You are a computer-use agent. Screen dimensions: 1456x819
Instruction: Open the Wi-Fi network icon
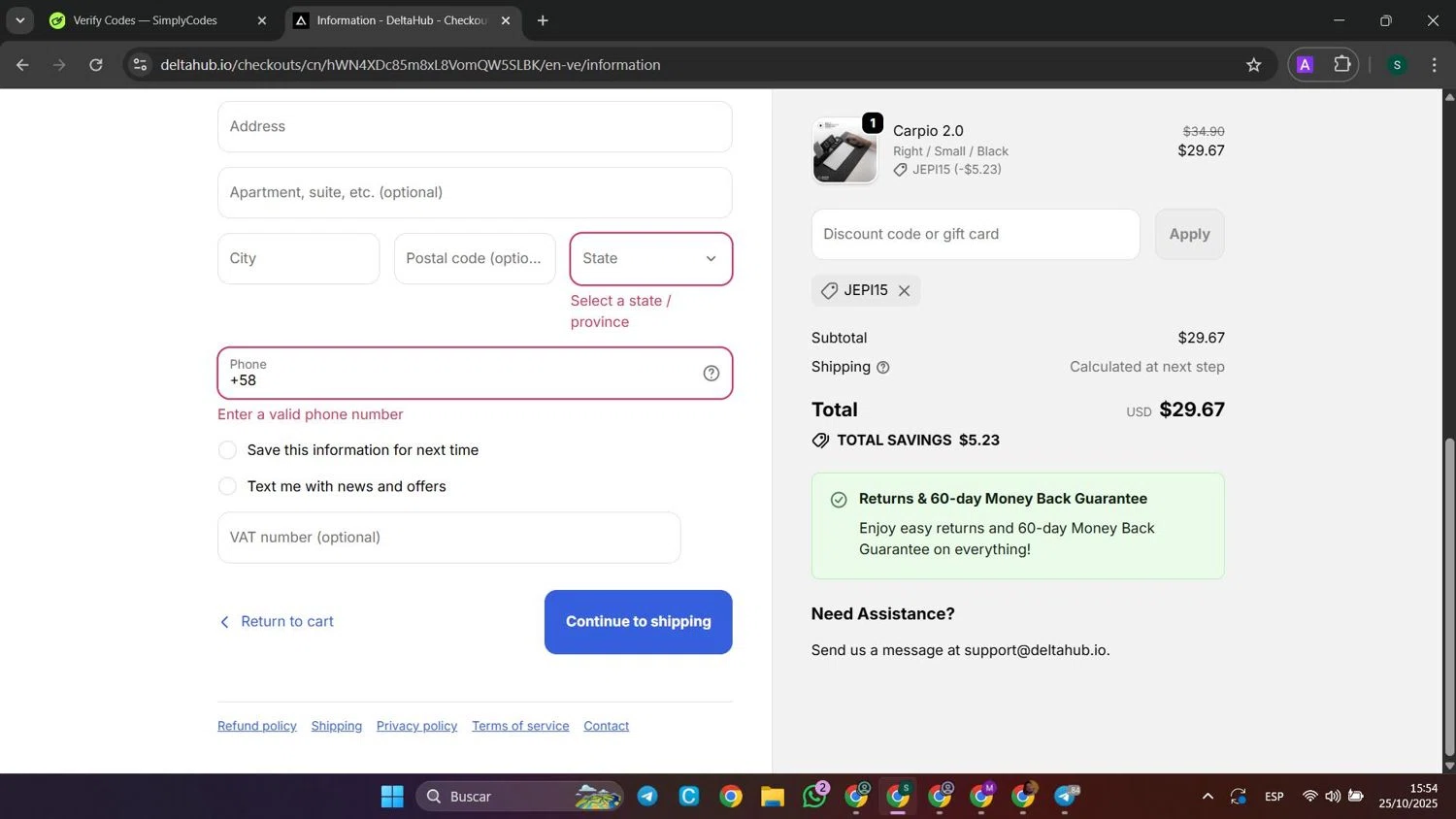click(1309, 797)
